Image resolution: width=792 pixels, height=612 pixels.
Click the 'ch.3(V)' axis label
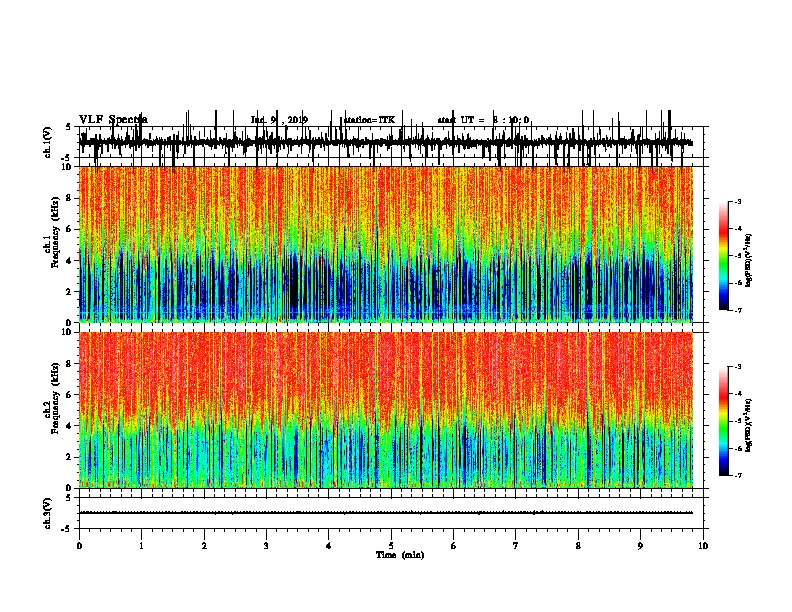(x=47, y=513)
